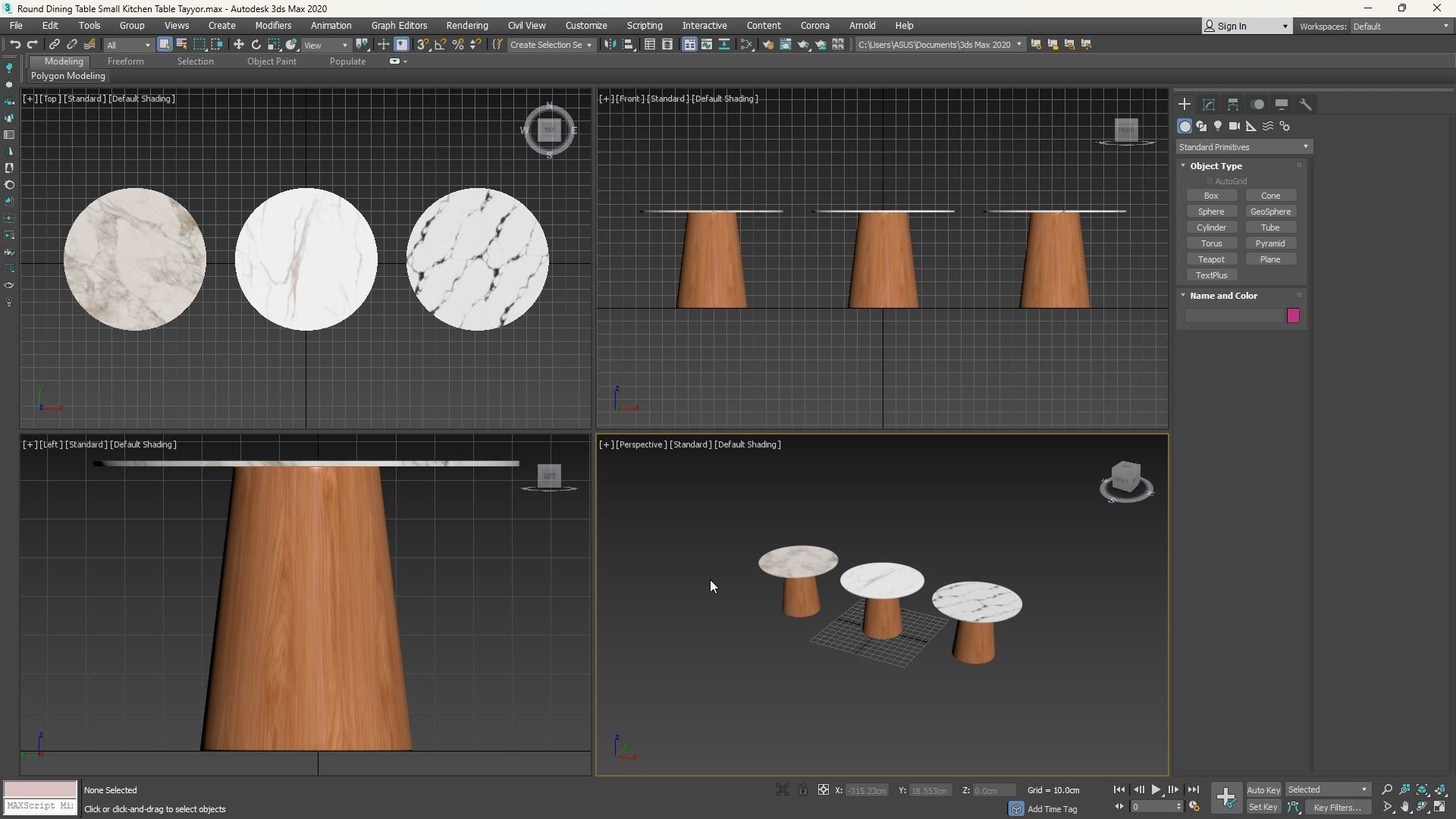The height and width of the screenshot is (819, 1456).
Task: Toggle Percent Snap in the toolbar
Action: (x=458, y=45)
